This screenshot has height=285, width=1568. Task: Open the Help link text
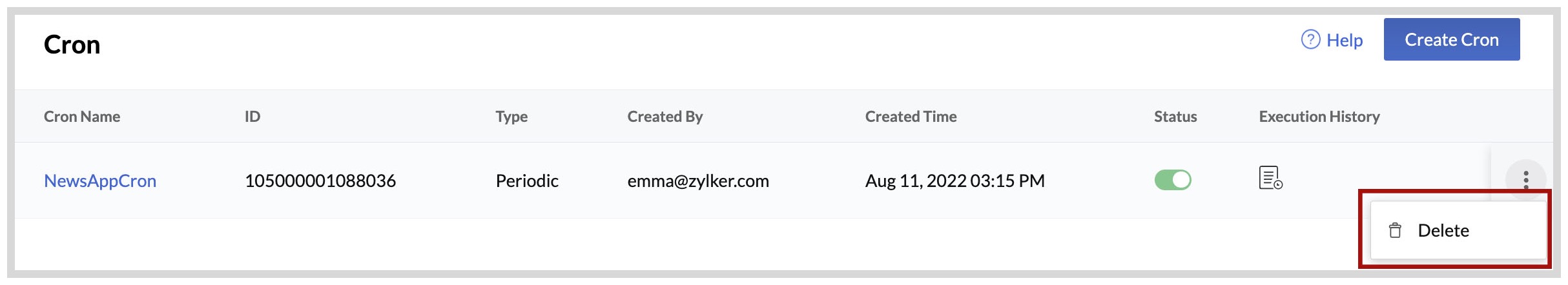pyautogui.click(x=1345, y=40)
